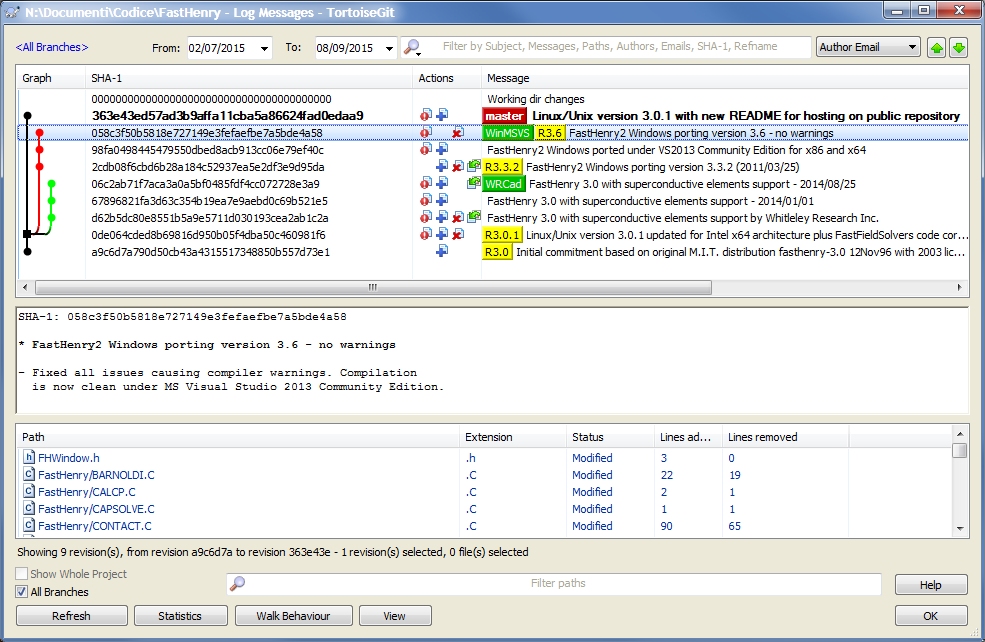Click the Filter paths input field
Image resolution: width=985 pixels, height=642 pixels.
coord(557,584)
